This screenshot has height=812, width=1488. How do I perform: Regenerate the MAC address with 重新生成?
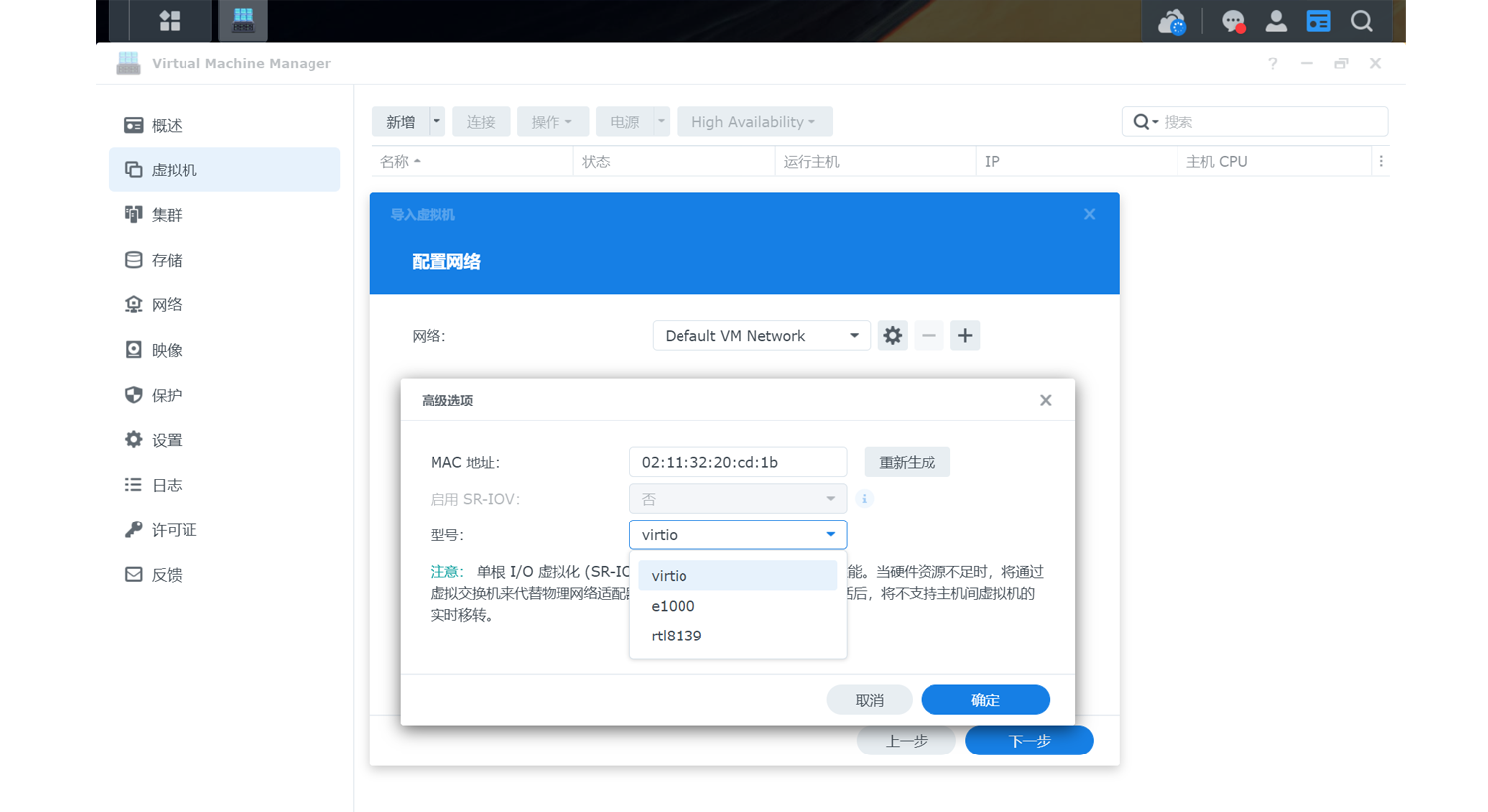pos(907,461)
